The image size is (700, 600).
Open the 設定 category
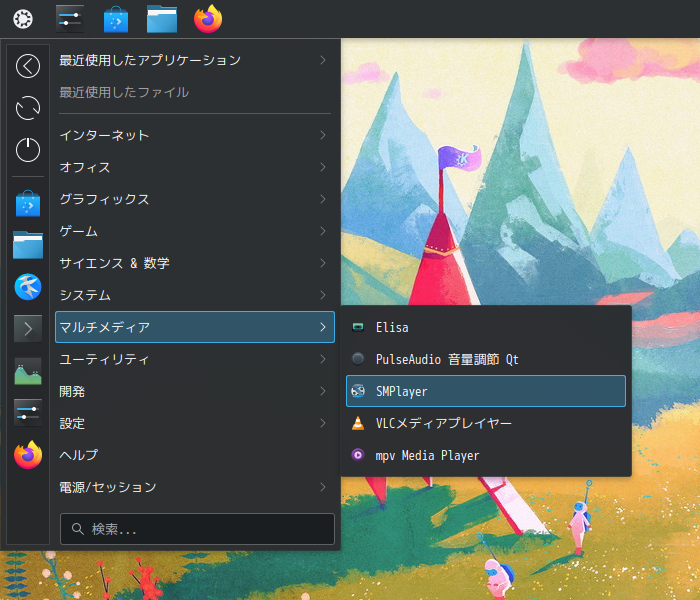tap(195, 423)
